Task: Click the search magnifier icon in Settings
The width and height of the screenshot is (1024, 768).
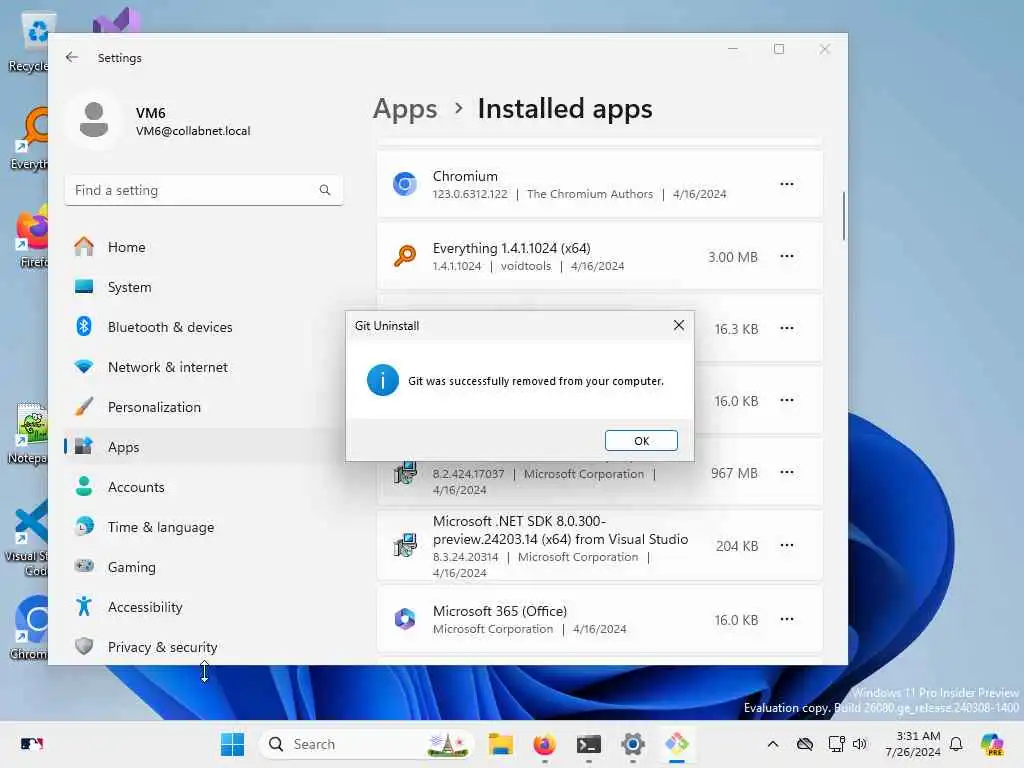Action: [x=325, y=190]
